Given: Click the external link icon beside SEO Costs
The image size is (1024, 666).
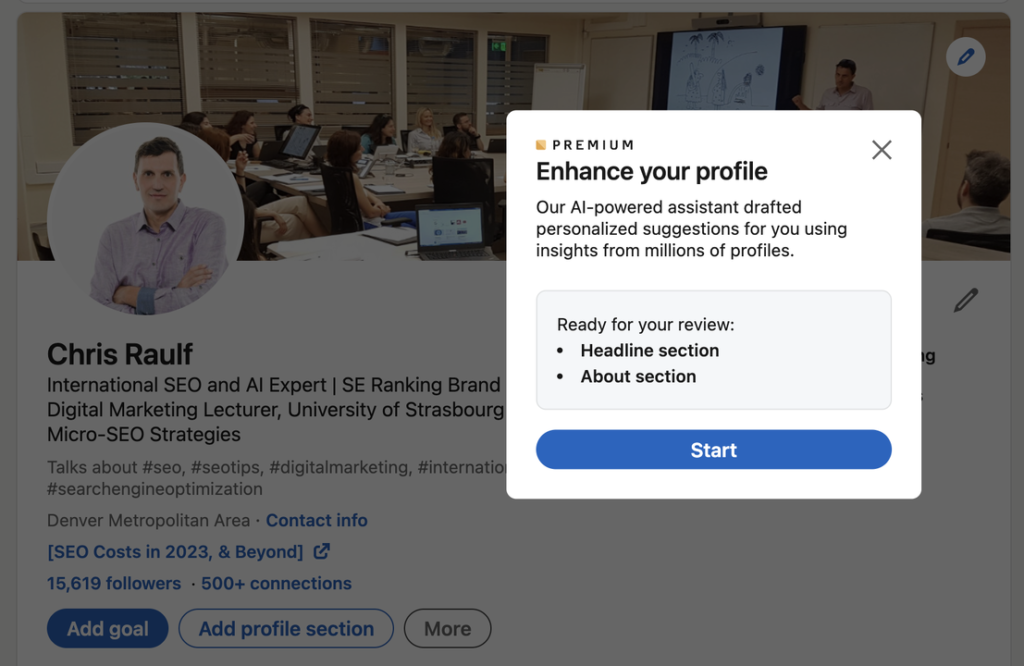Looking at the screenshot, I should pyautogui.click(x=322, y=551).
